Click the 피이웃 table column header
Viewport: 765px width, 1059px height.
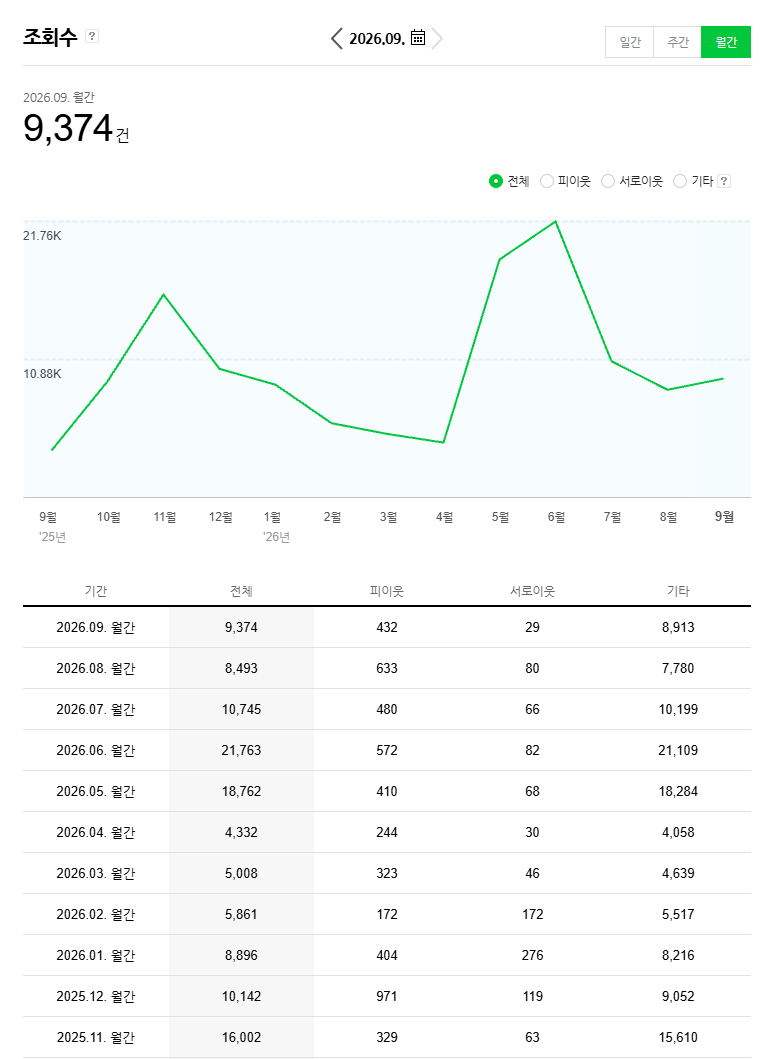387,591
